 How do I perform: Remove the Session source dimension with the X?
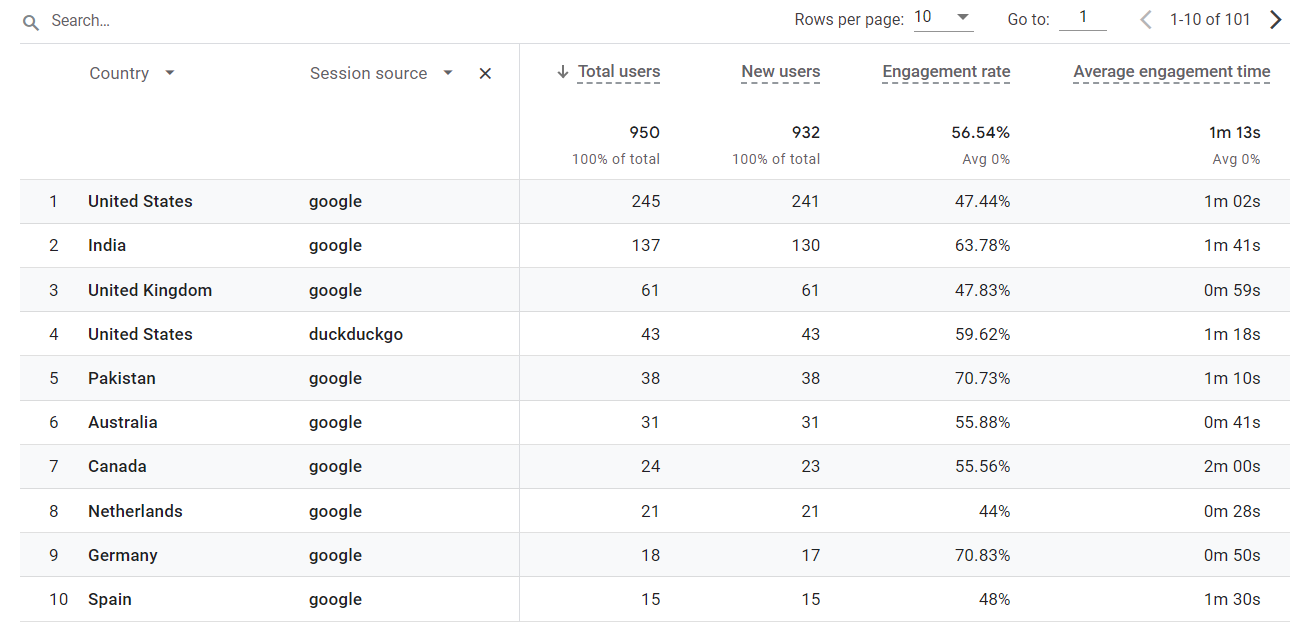coord(485,73)
